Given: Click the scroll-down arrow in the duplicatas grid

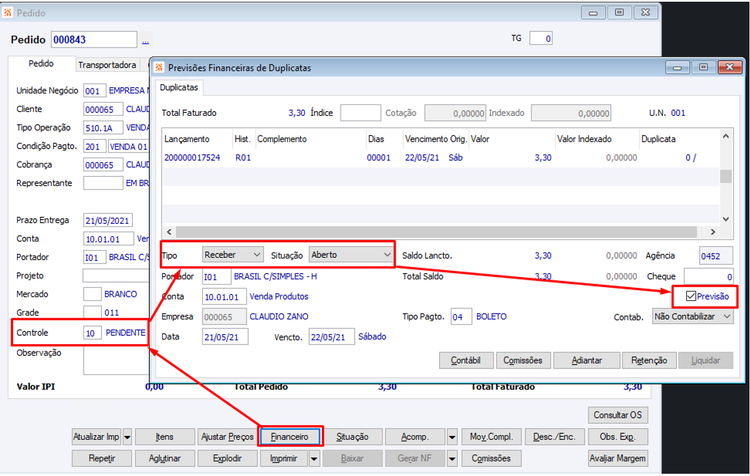Looking at the screenshot, I should tap(726, 219).
